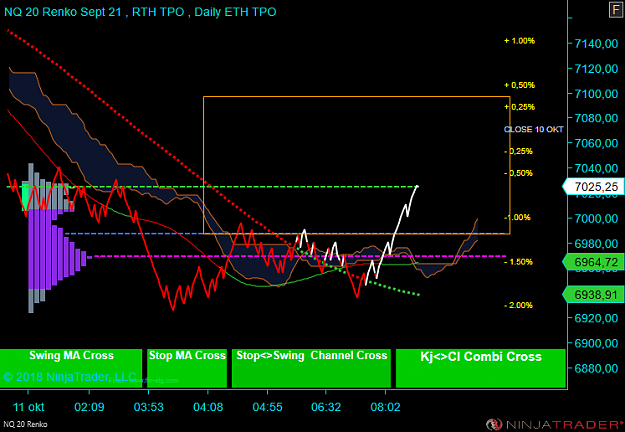Image resolution: width=625 pixels, height=432 pixels.
Task: Click the 08:02 time axis label
Action: click(x=385, y=407)
